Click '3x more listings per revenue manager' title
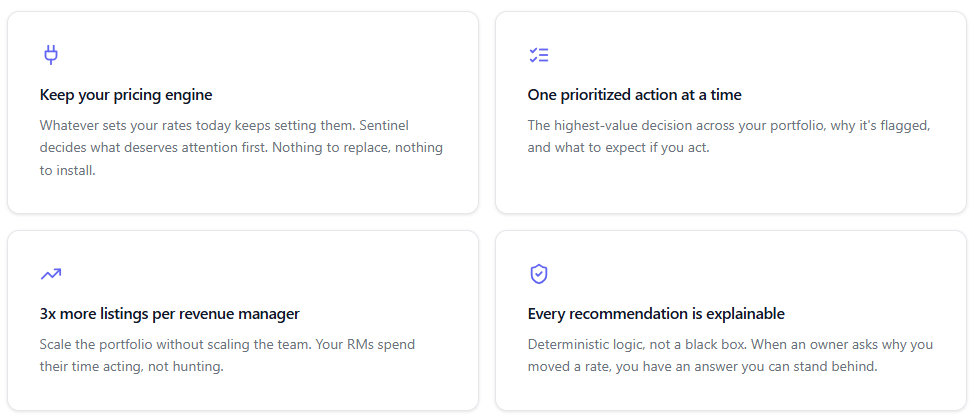The height and width of the screenshot is (417, 974). point(170,314)
